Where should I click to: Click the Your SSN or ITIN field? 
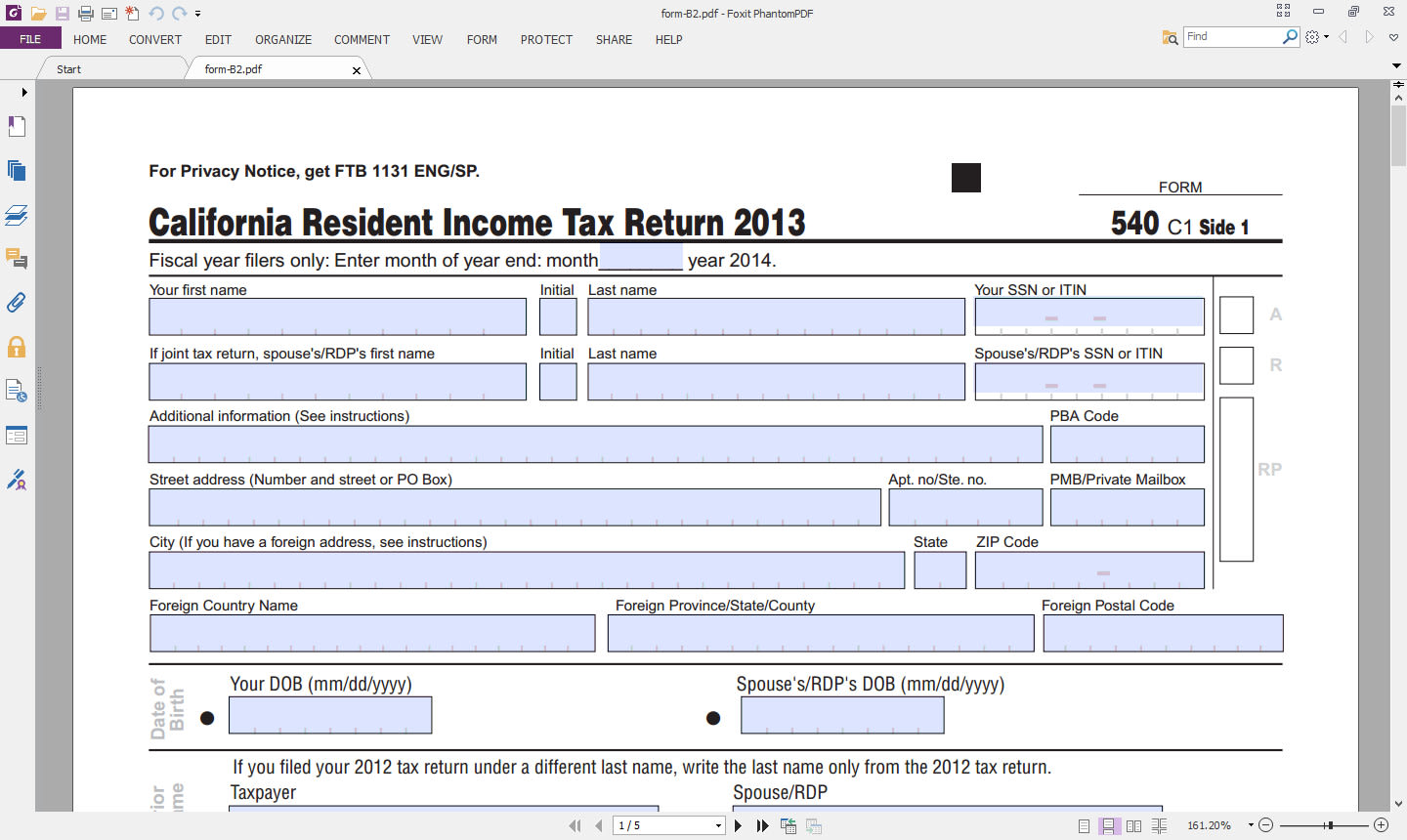pyautogui.click(x=1089, y=315)
